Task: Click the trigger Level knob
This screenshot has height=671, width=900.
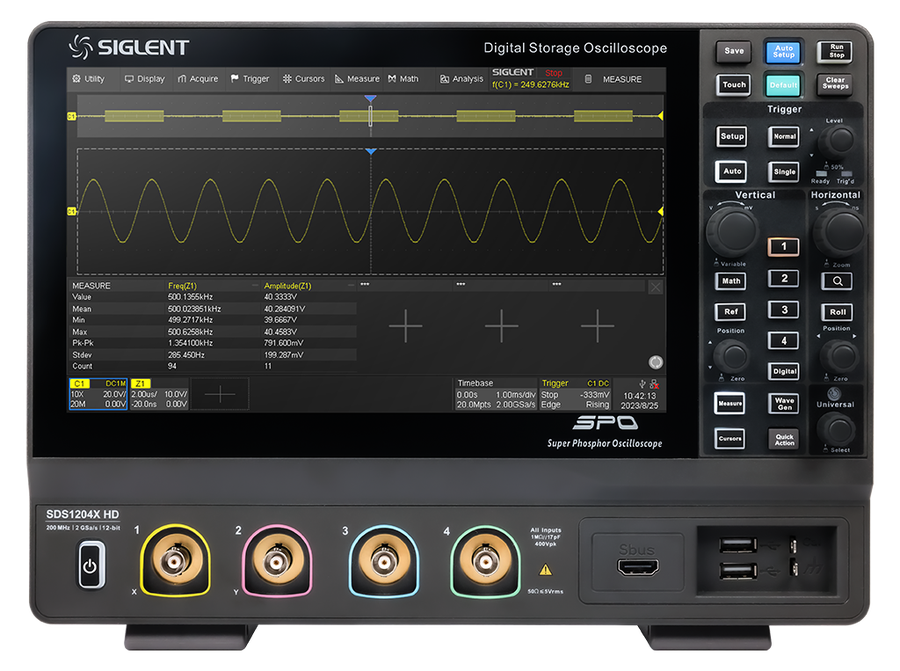Action: (x=837, y=141)
